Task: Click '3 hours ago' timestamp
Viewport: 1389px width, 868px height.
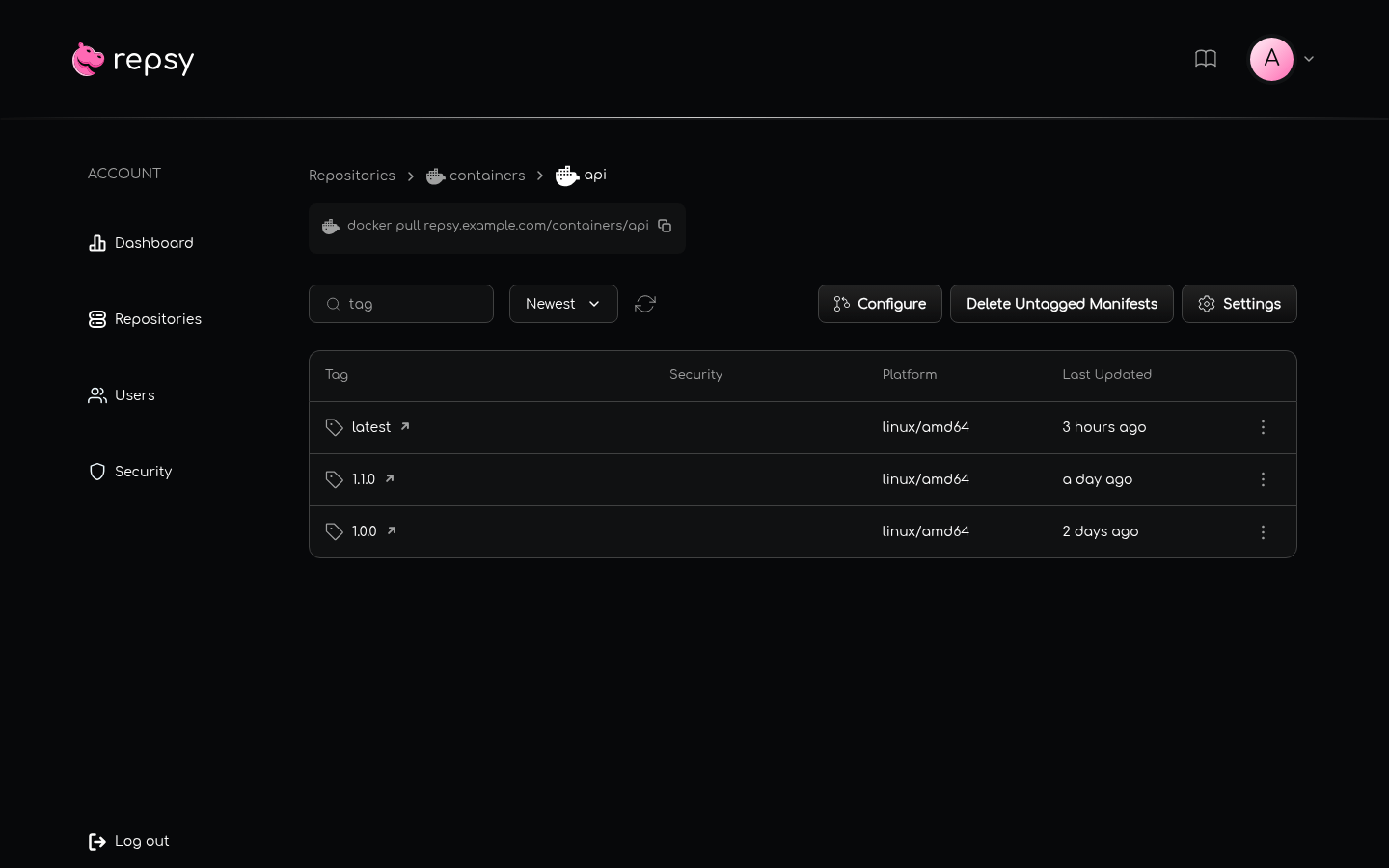Action: tap(1104, 427)
